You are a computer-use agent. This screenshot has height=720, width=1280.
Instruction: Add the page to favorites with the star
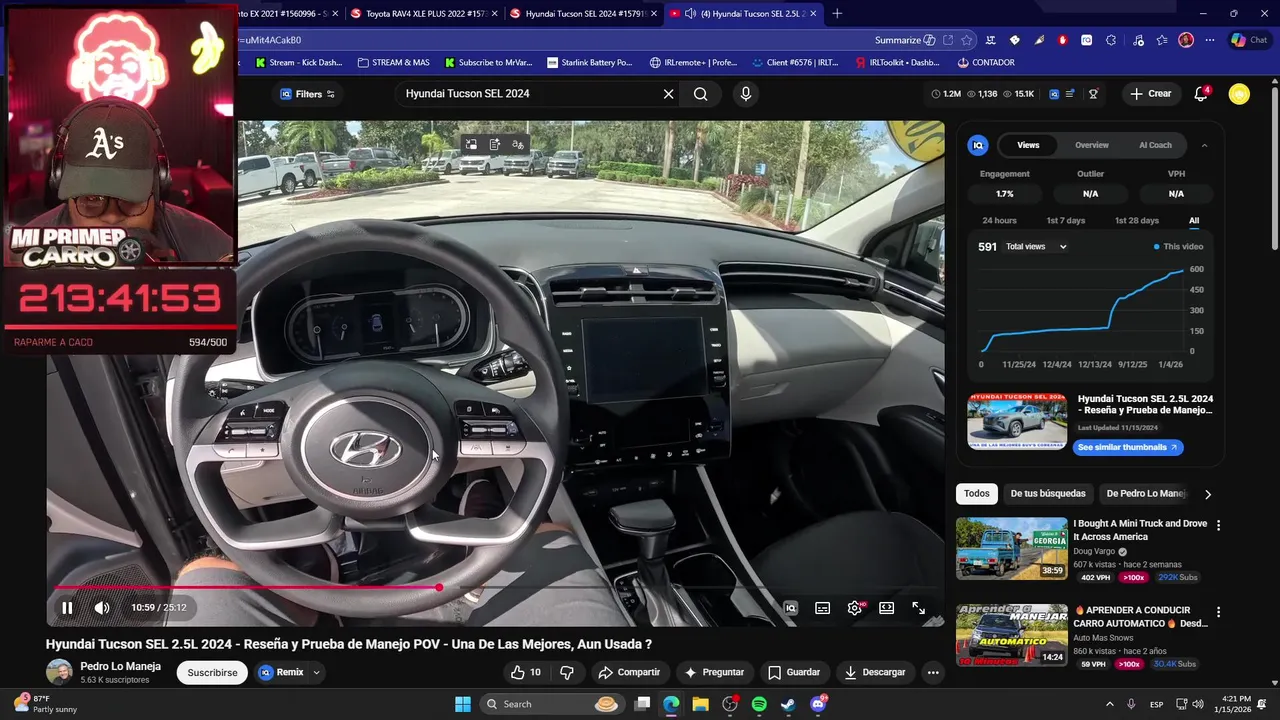click(x=967, y=40)
